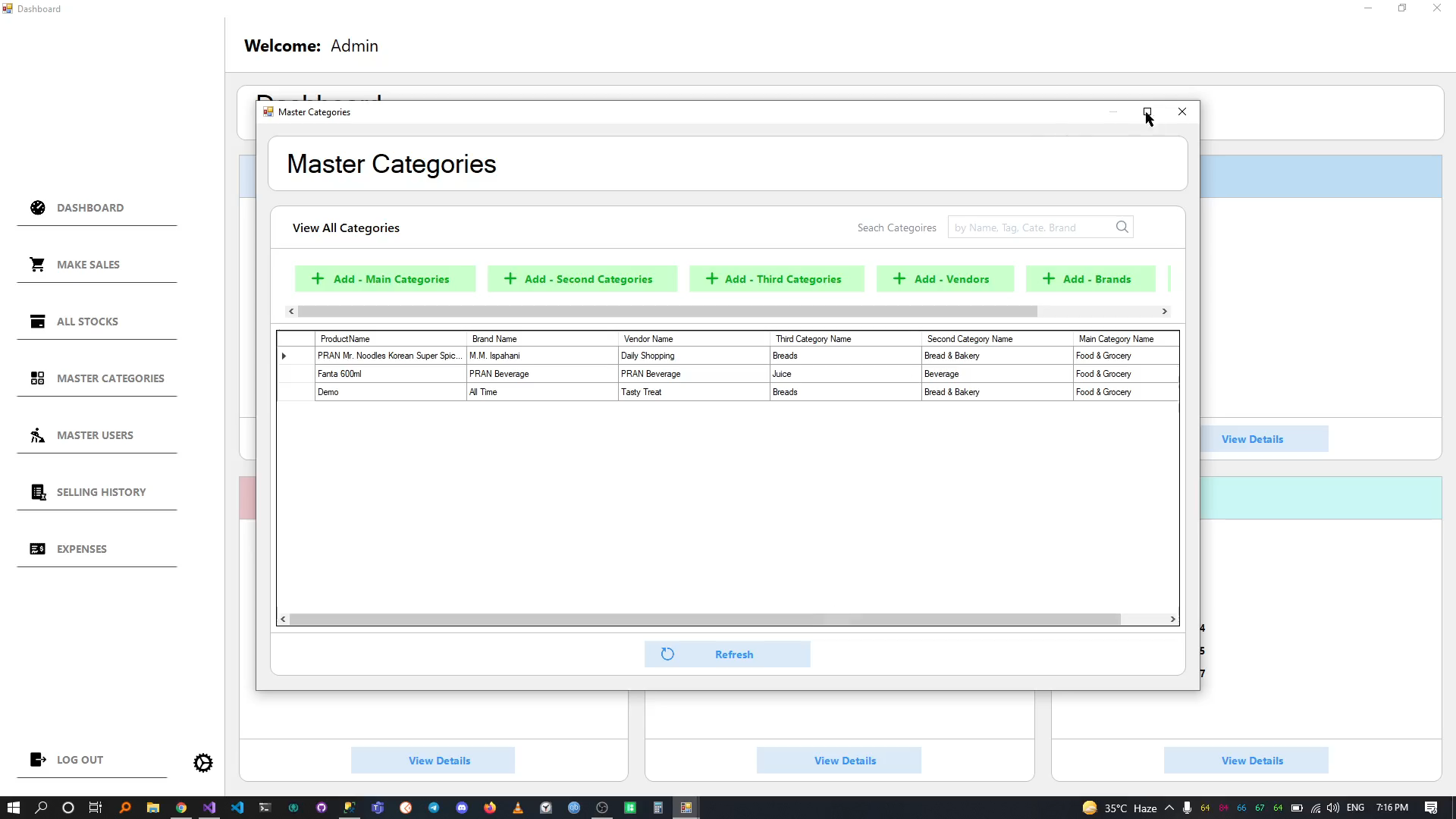Click the Make Sales cart icon

pyautogui.click(x=37, y=265)
